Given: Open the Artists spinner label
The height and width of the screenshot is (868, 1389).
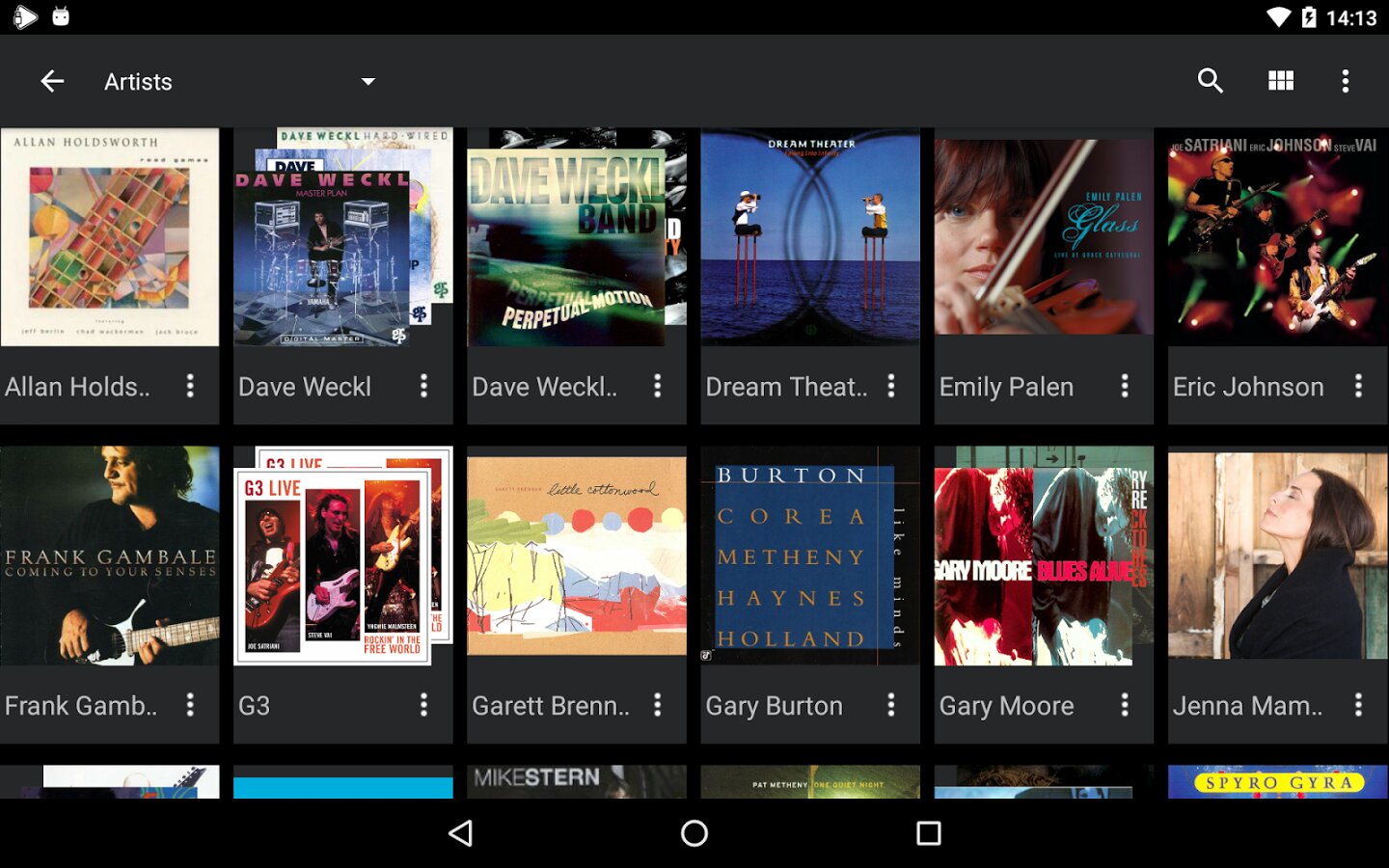Looking at the screenshot, I should point(138,82).
